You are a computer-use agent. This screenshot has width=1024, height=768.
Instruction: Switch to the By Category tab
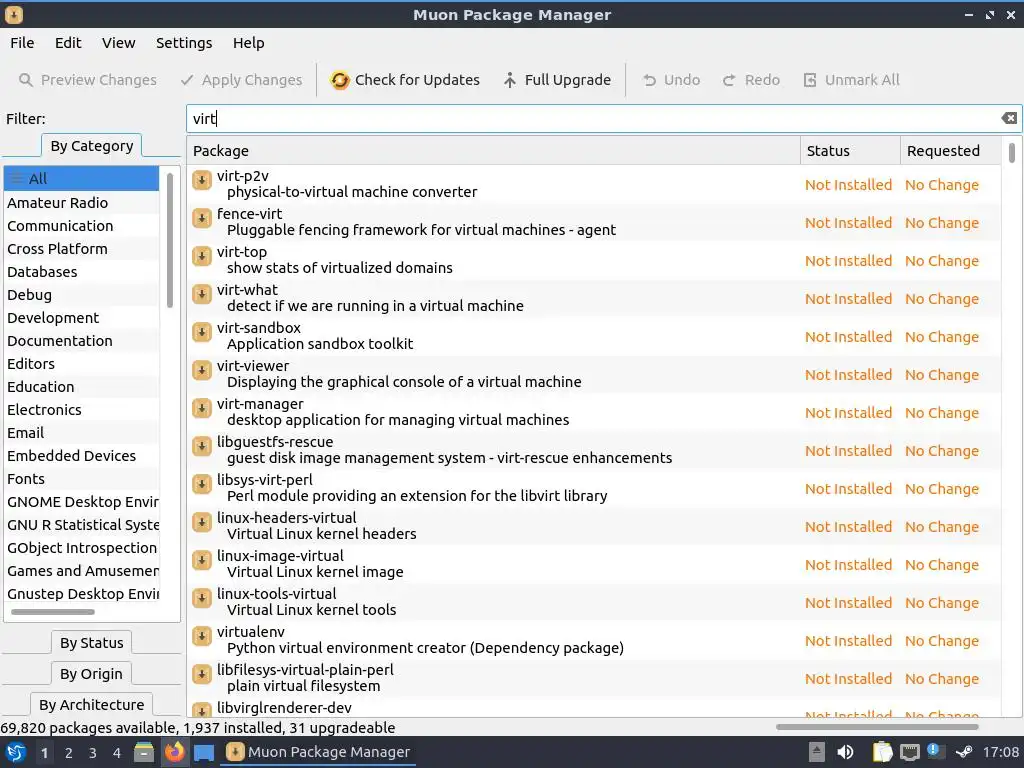click(91, 146)
